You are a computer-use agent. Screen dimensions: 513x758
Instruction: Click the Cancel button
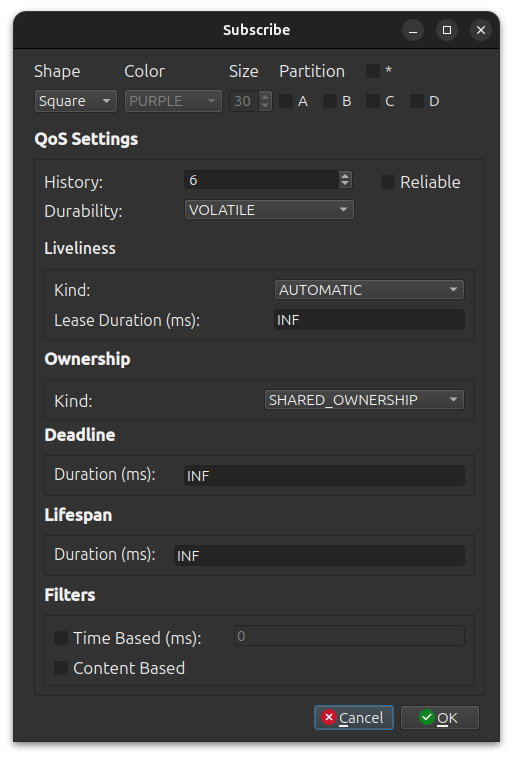tap(354, 717)
